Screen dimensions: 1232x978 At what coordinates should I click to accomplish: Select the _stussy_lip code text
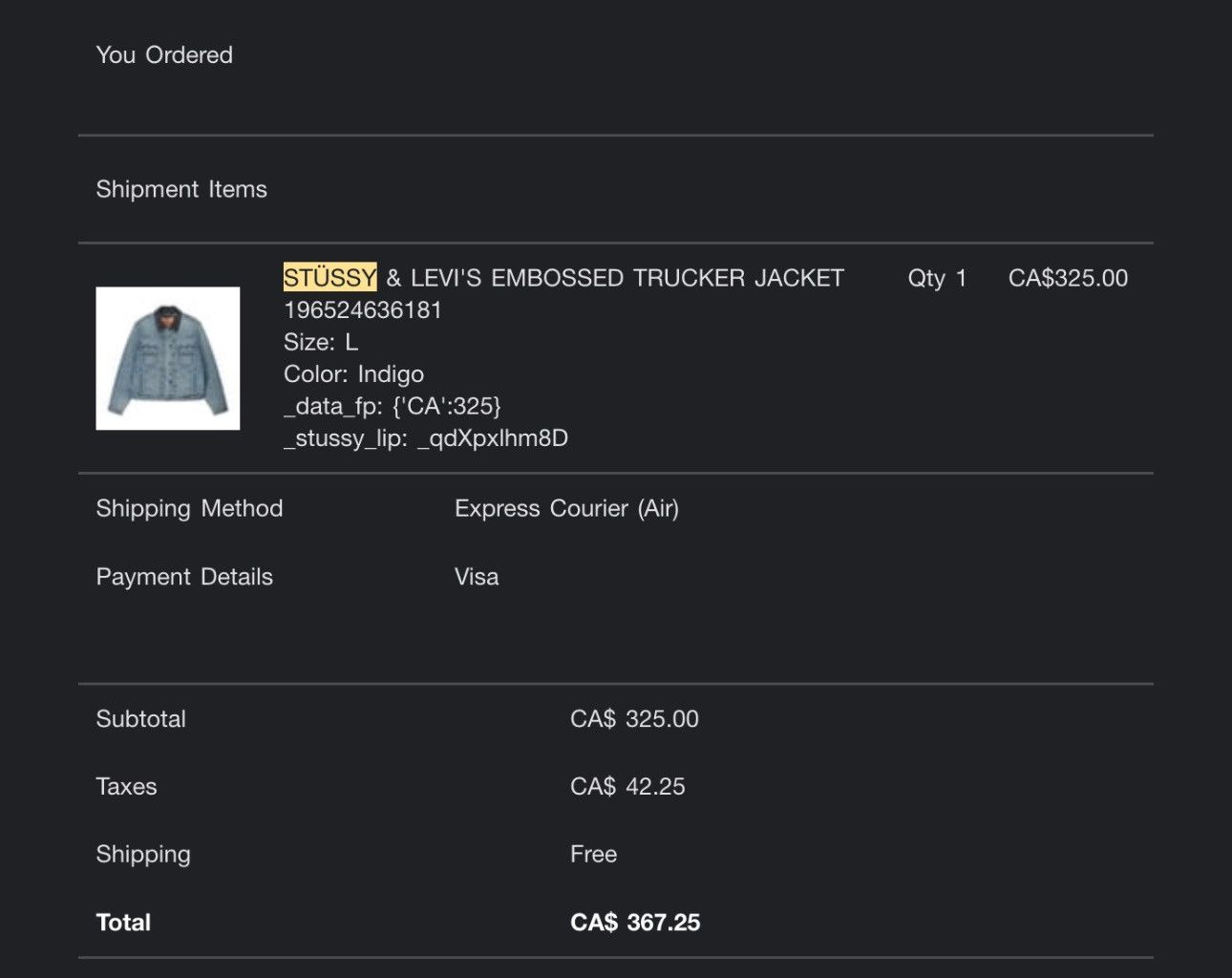pos(426,438)
